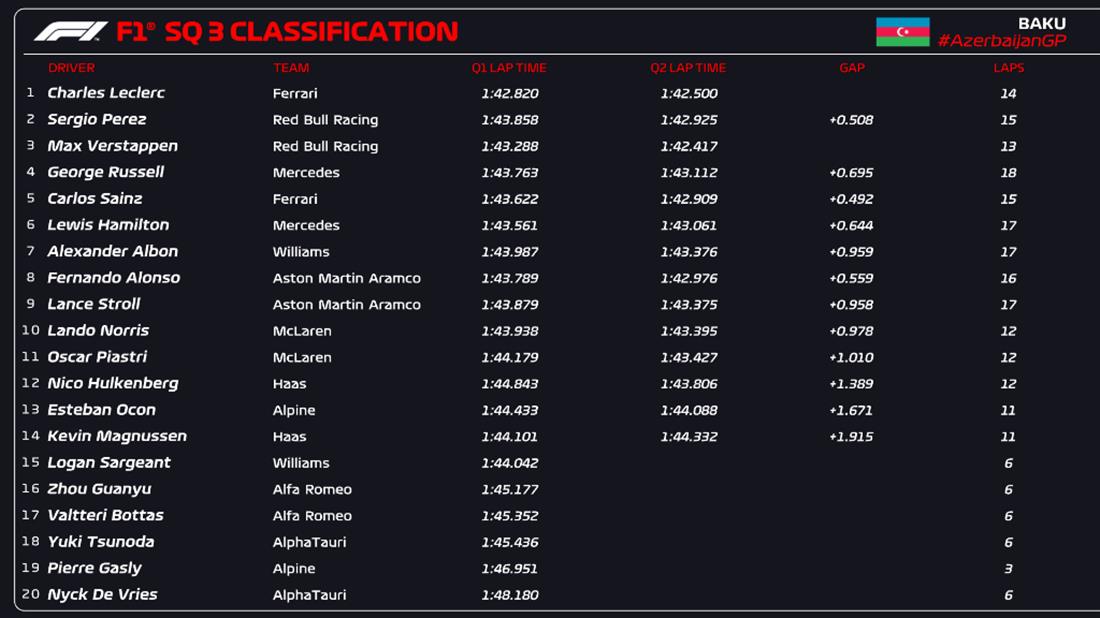
Task: Click Nyck De Vries in last place
Action: pyautogui.click(x=102, y=595)
